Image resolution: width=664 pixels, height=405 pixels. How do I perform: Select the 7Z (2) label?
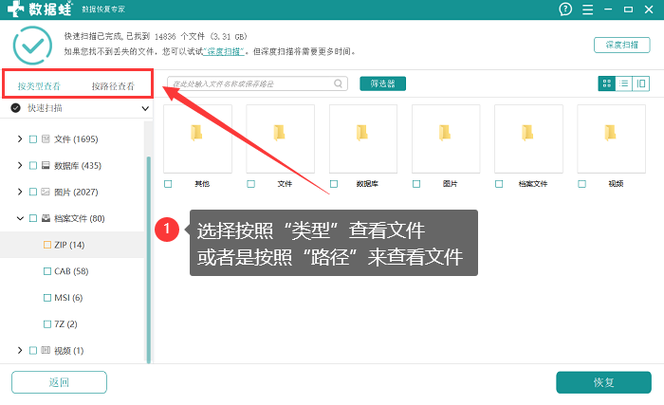point(66,324)
